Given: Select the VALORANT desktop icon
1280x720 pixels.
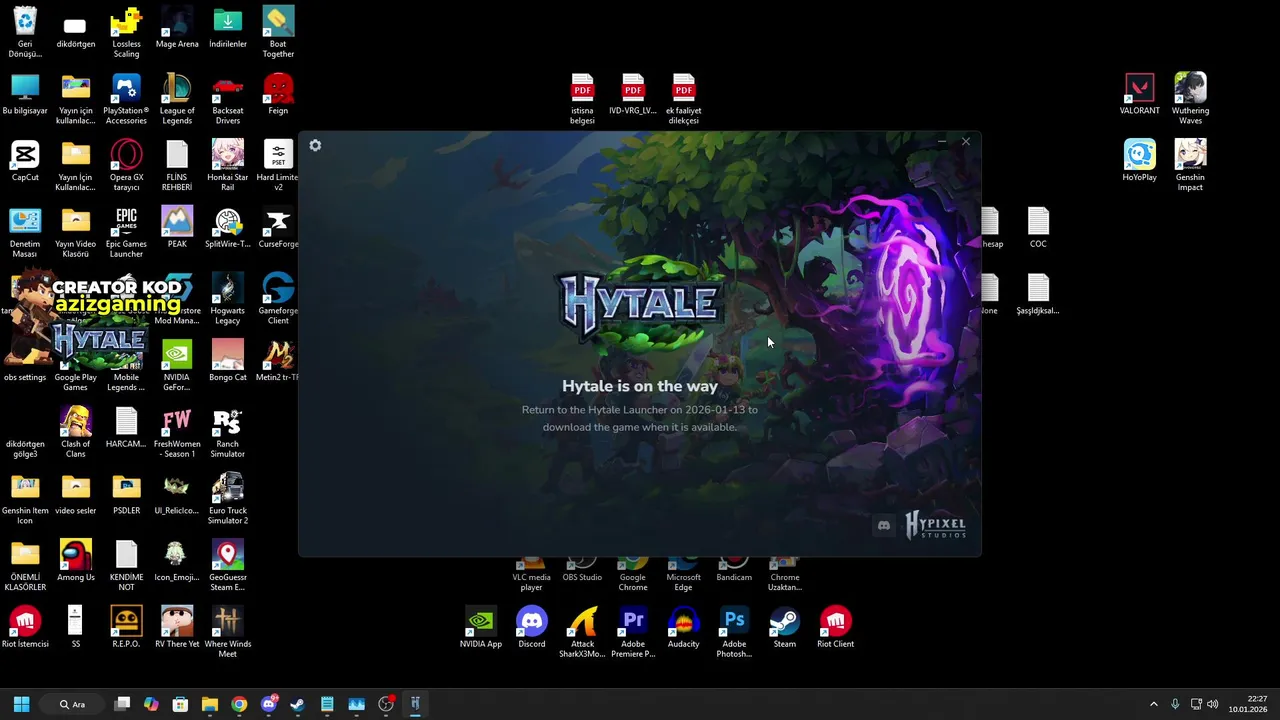Looking at the screenshot, I should (1139, 94).
